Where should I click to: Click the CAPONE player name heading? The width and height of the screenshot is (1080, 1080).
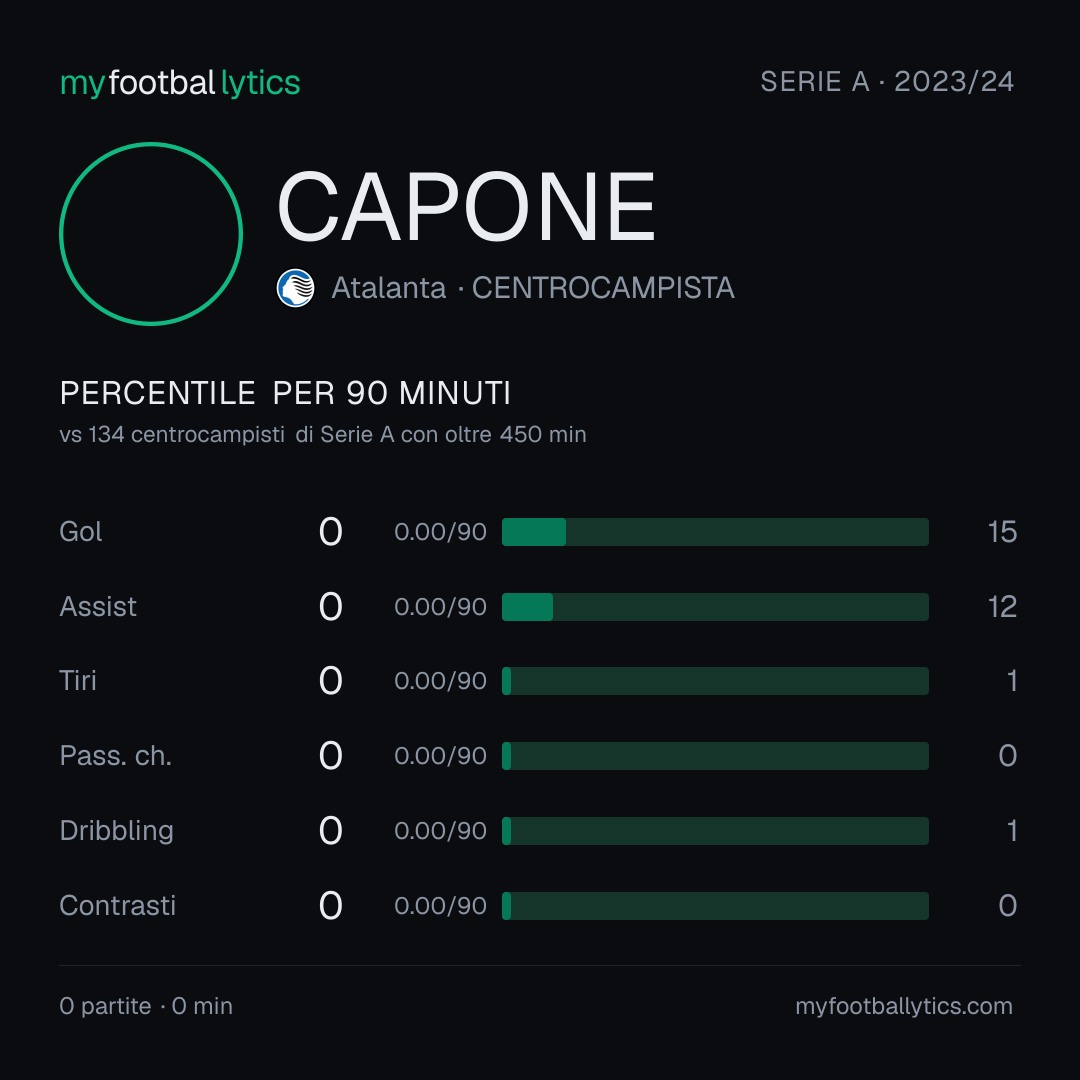tap(466, 207)
